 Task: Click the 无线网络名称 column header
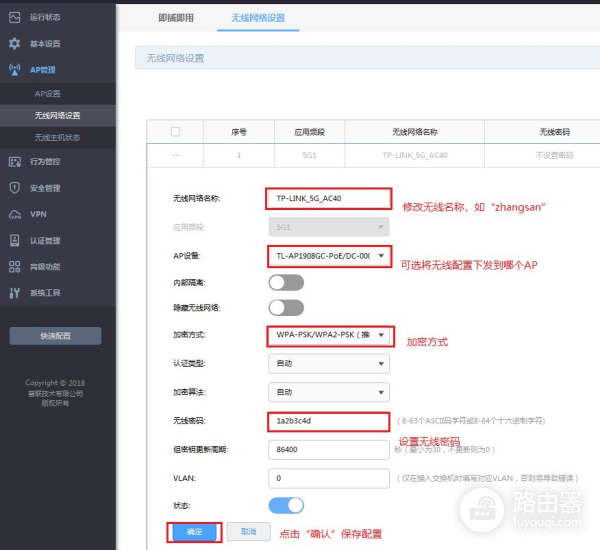415,132
